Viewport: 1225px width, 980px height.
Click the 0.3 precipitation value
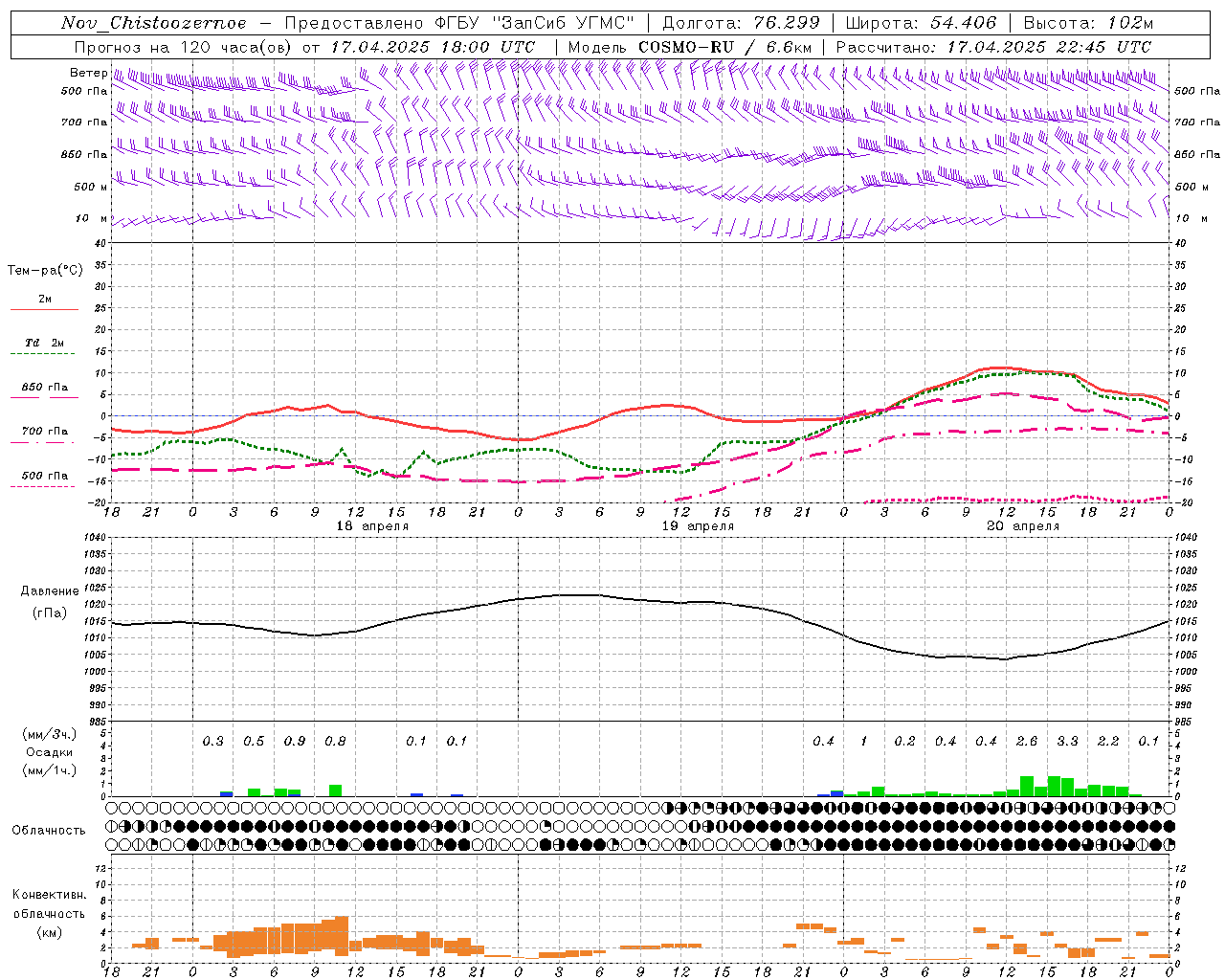coord(212,742)
